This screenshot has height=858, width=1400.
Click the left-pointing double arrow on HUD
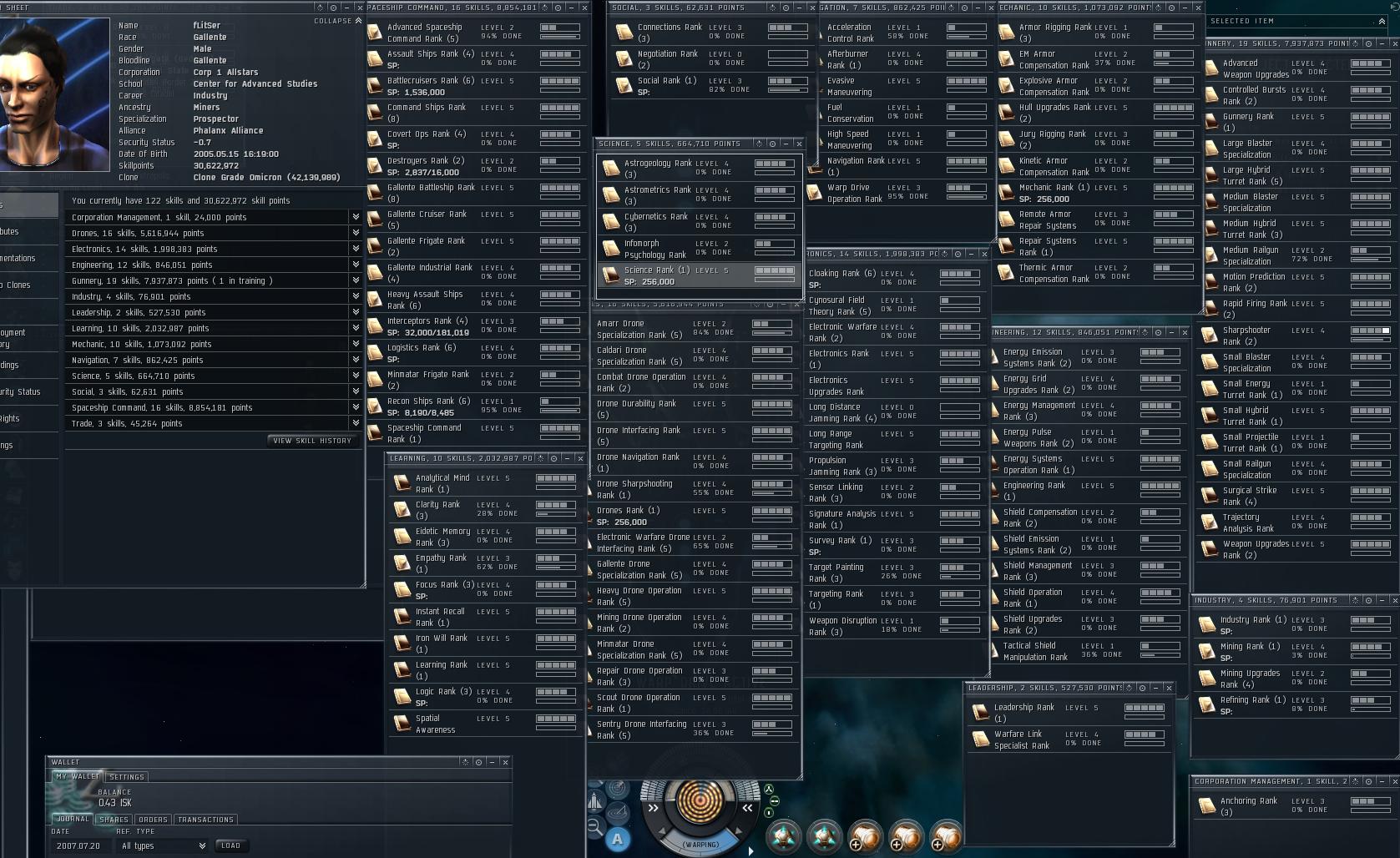pos(747,808)
